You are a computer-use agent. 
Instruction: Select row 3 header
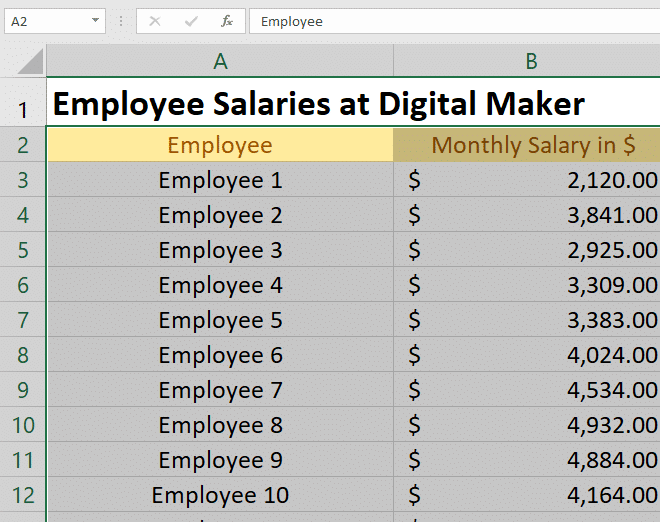point(23,180)
